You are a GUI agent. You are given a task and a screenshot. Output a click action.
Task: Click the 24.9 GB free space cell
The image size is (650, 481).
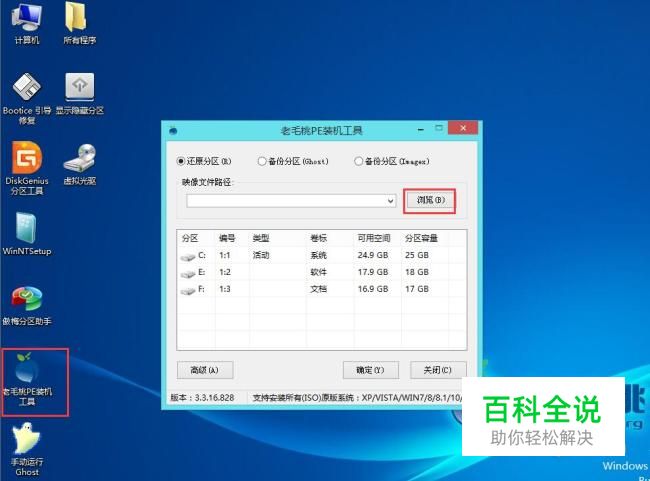click(373, 255)
